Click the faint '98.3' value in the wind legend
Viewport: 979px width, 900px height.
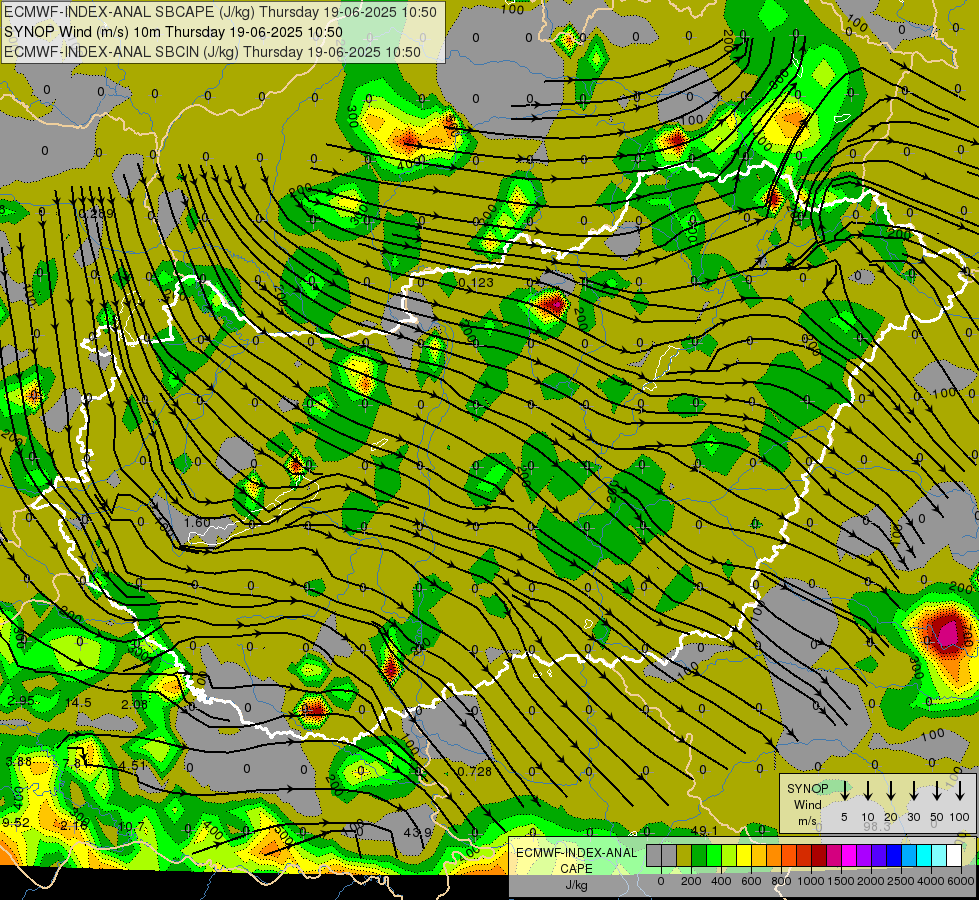click(x=877, y=826)
